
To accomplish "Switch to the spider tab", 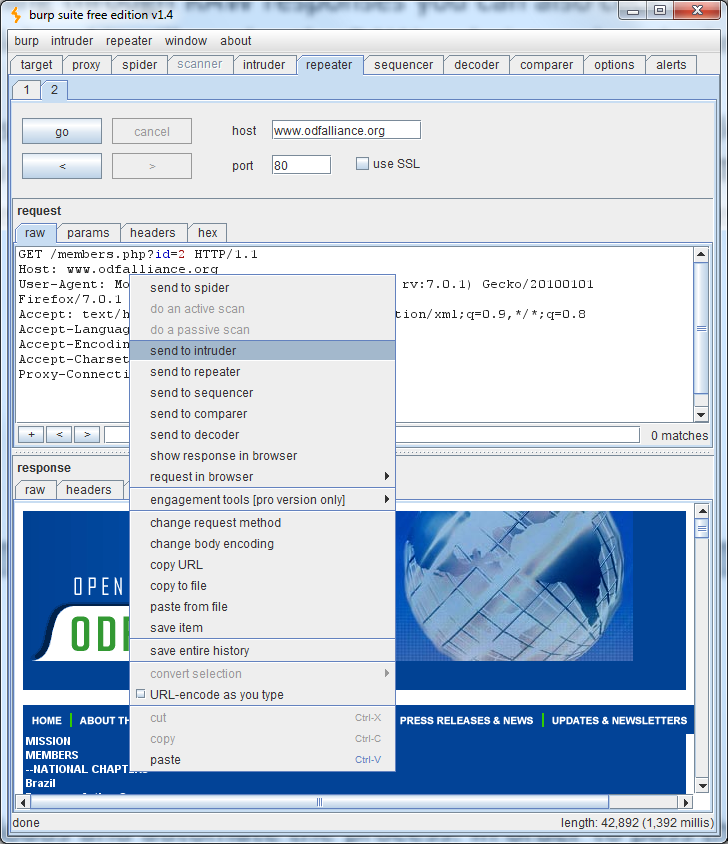I will pyautogui.click(x=139, y=65).
